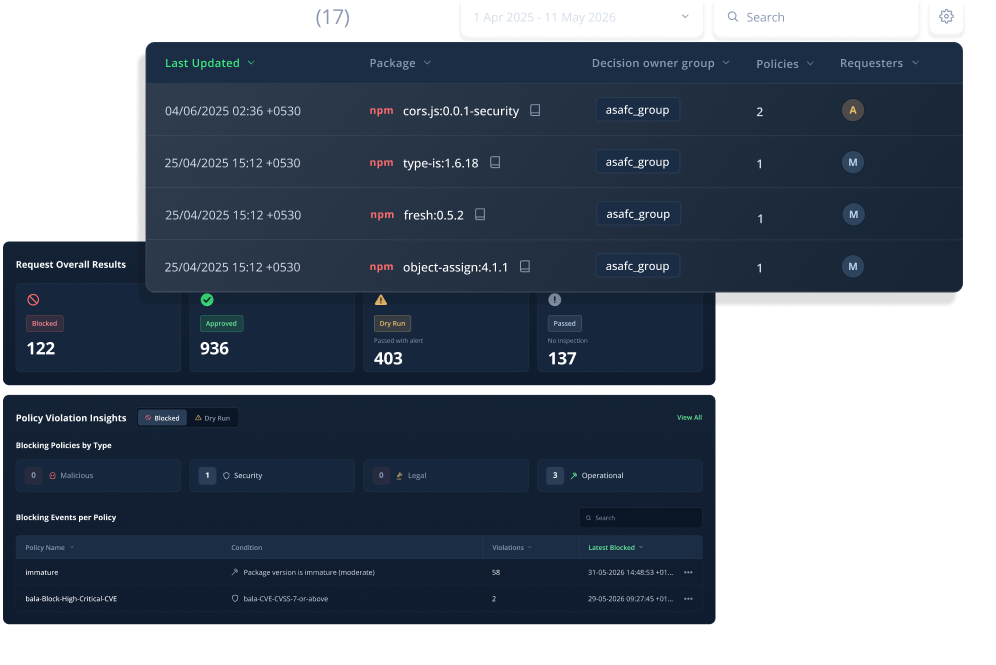This screenshot has width=996, height=665.
Task: Click package name type-is:1.6.18
Action: [440, 163]
